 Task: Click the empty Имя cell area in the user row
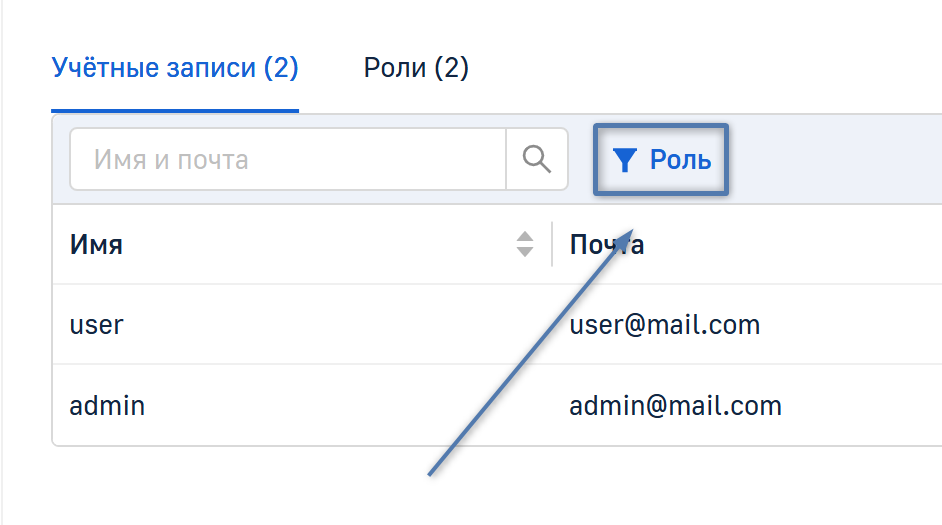(x=330, y=325)
